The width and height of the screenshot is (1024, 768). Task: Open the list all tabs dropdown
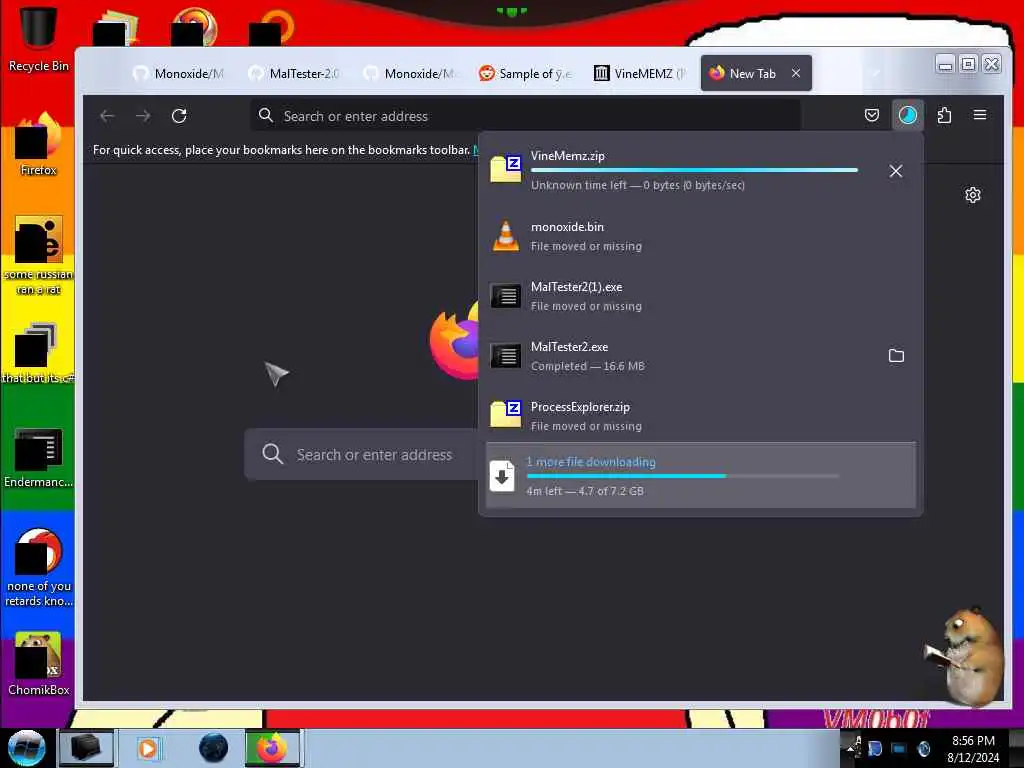pyautogui.click(x=876, y=73)
